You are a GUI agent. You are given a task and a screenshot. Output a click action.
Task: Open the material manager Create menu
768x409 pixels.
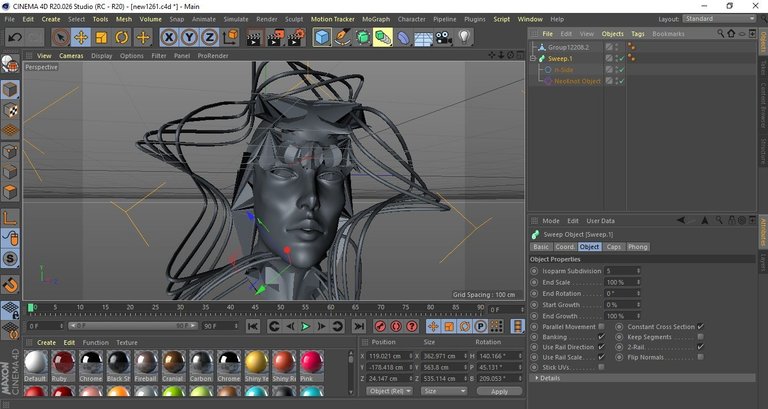pyautogui.click(x=47, y=342)
